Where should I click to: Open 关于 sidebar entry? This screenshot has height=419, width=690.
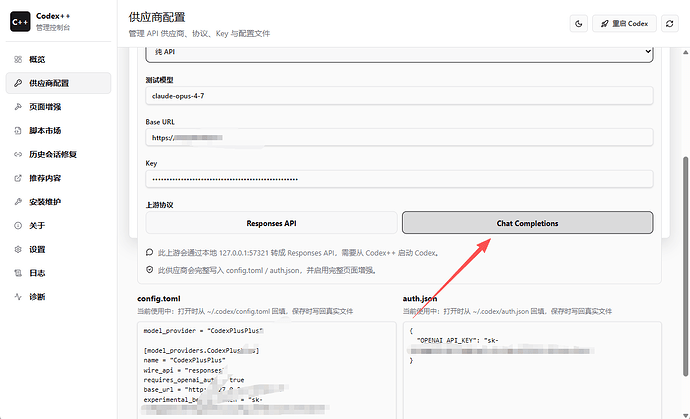point(58,226)
